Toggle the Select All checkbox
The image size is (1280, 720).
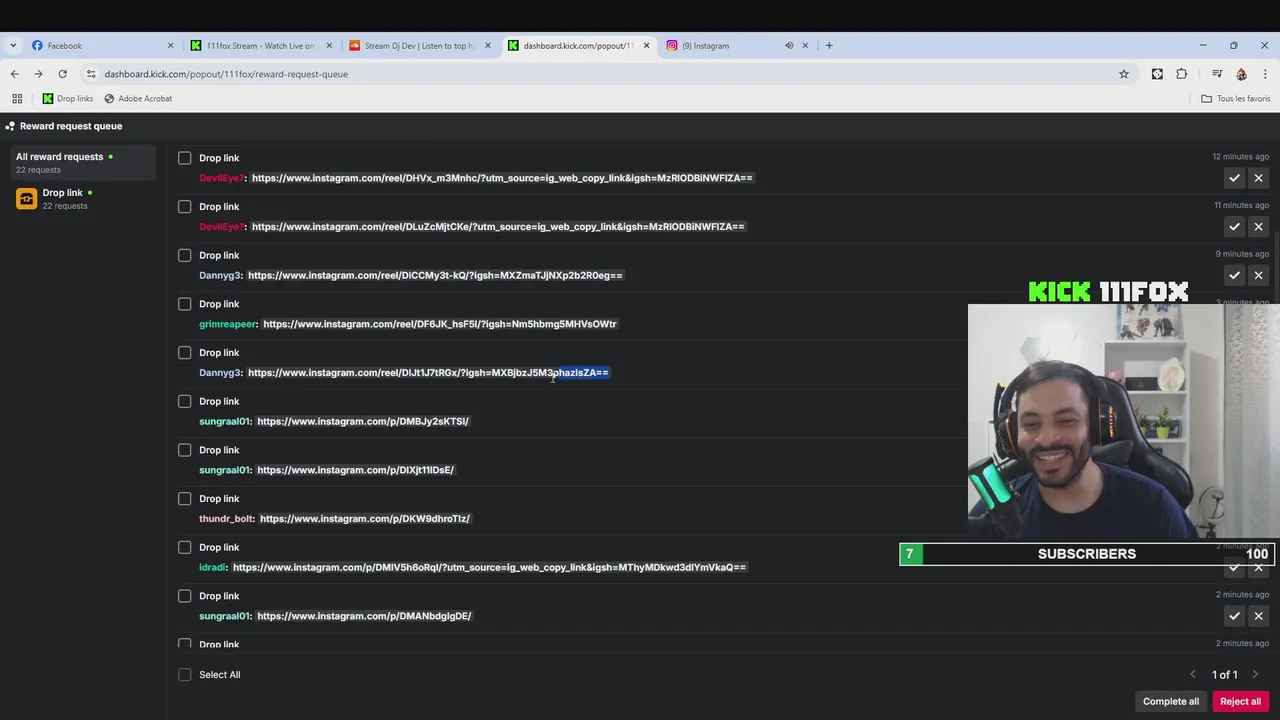[x=185, y=675]
